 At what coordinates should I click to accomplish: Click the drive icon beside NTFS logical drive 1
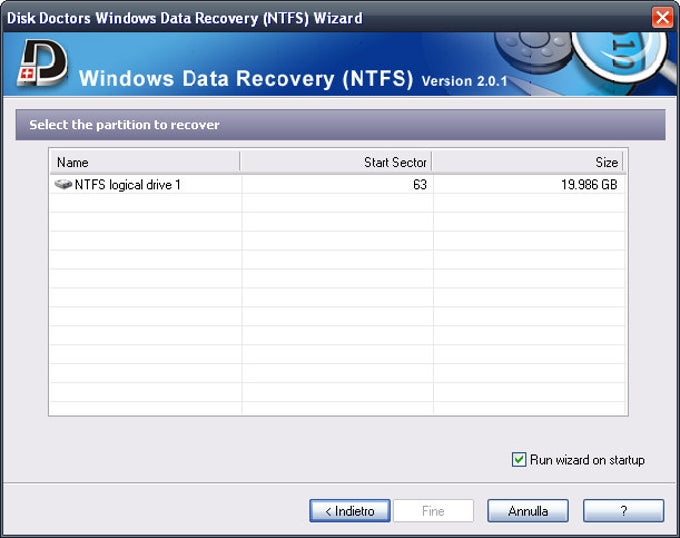click(63, 185)
